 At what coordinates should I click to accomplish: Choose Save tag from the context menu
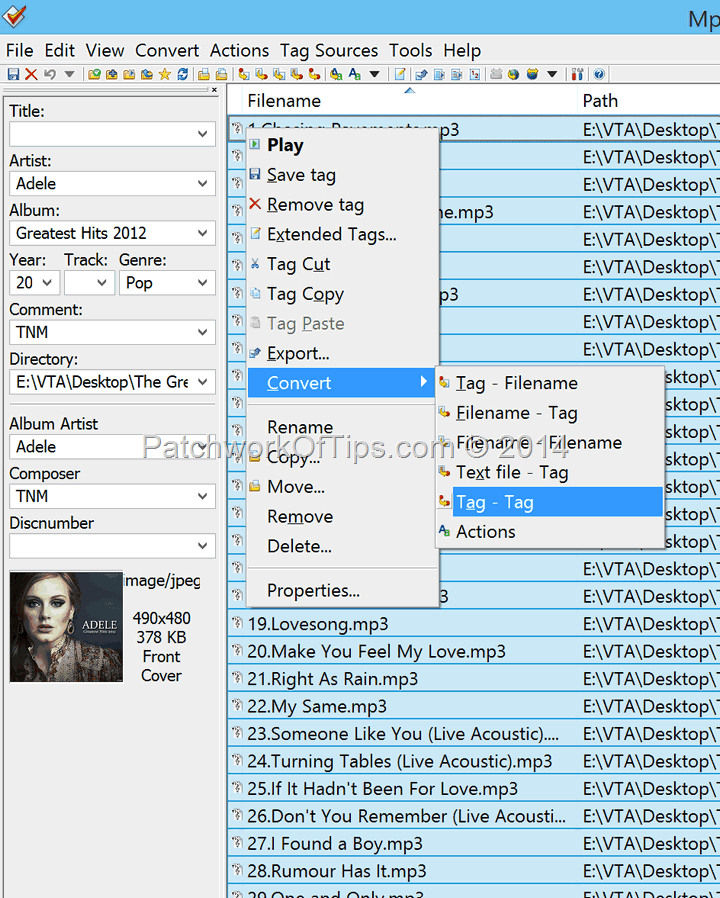point(343,175)
